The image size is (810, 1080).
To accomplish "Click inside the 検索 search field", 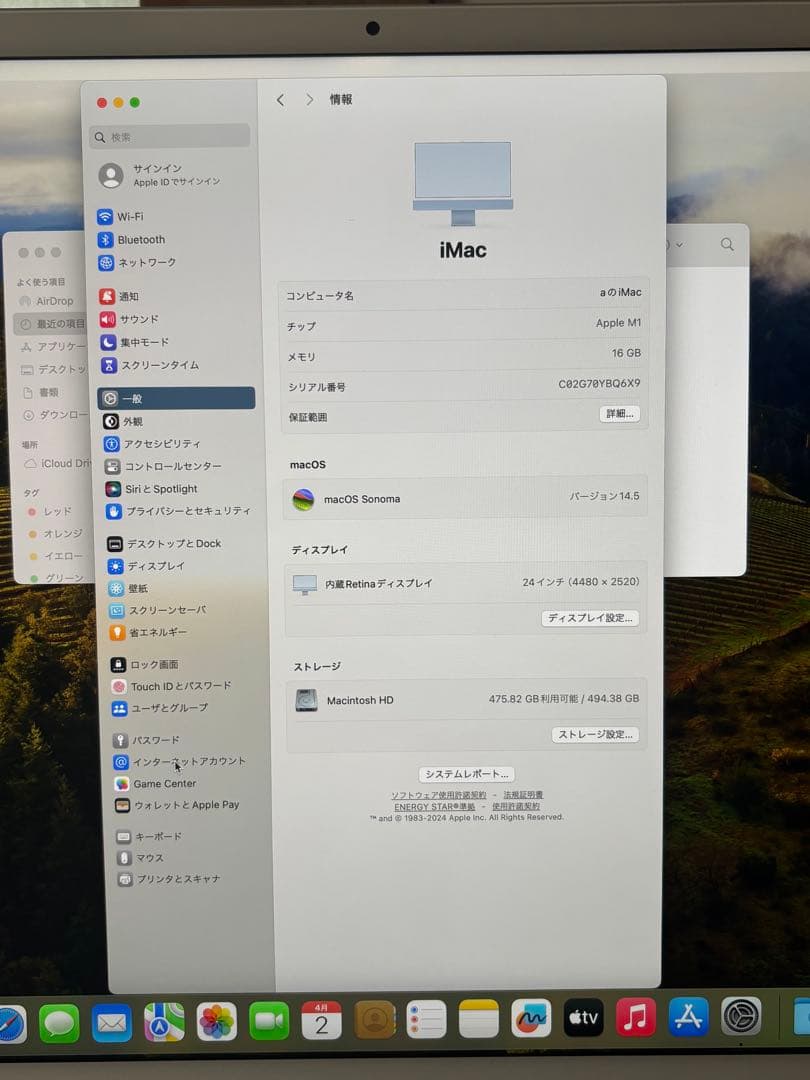I will [x=168, y=135].
